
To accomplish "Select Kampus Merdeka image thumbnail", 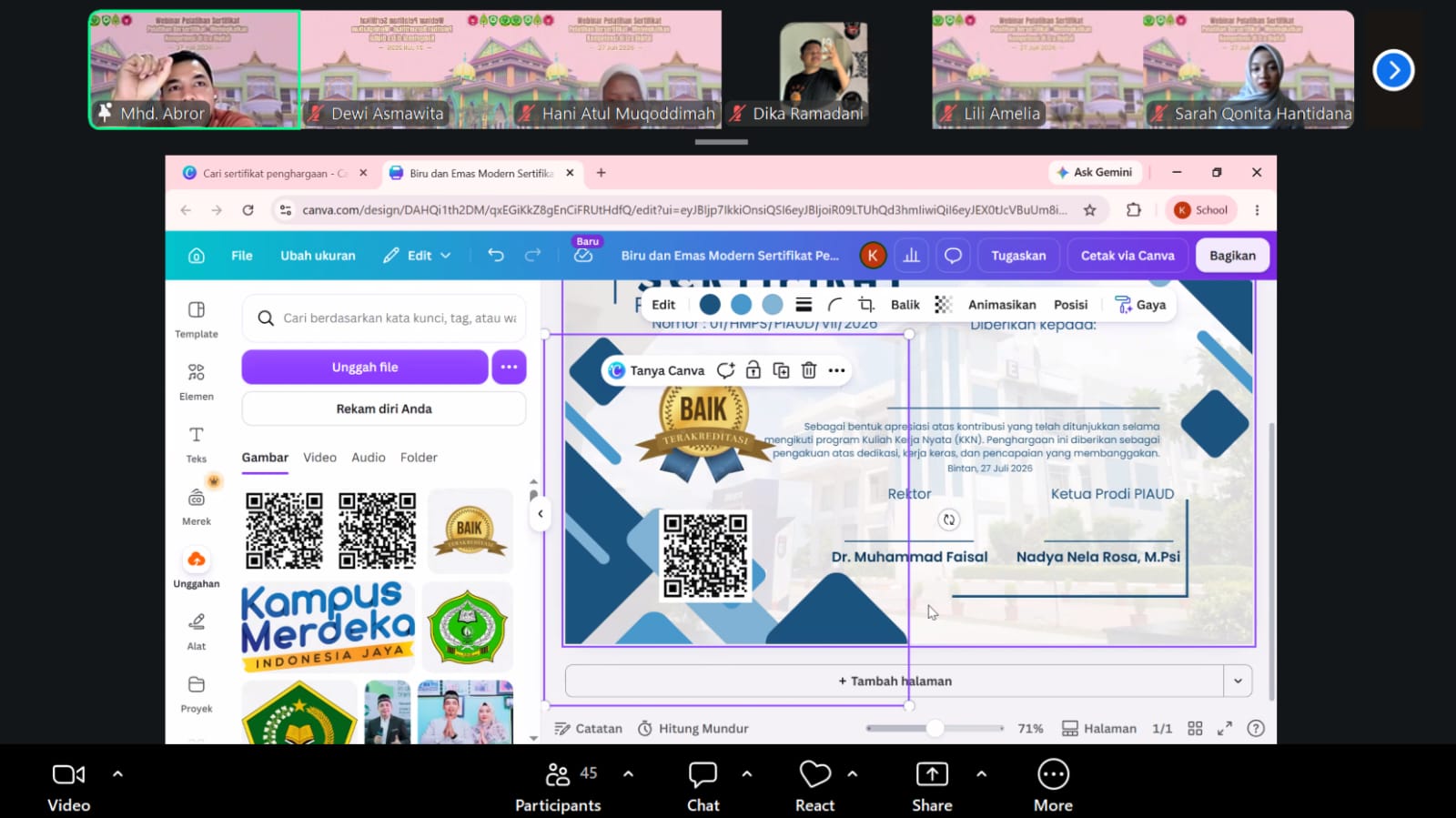I will click(x=328, y=627).
